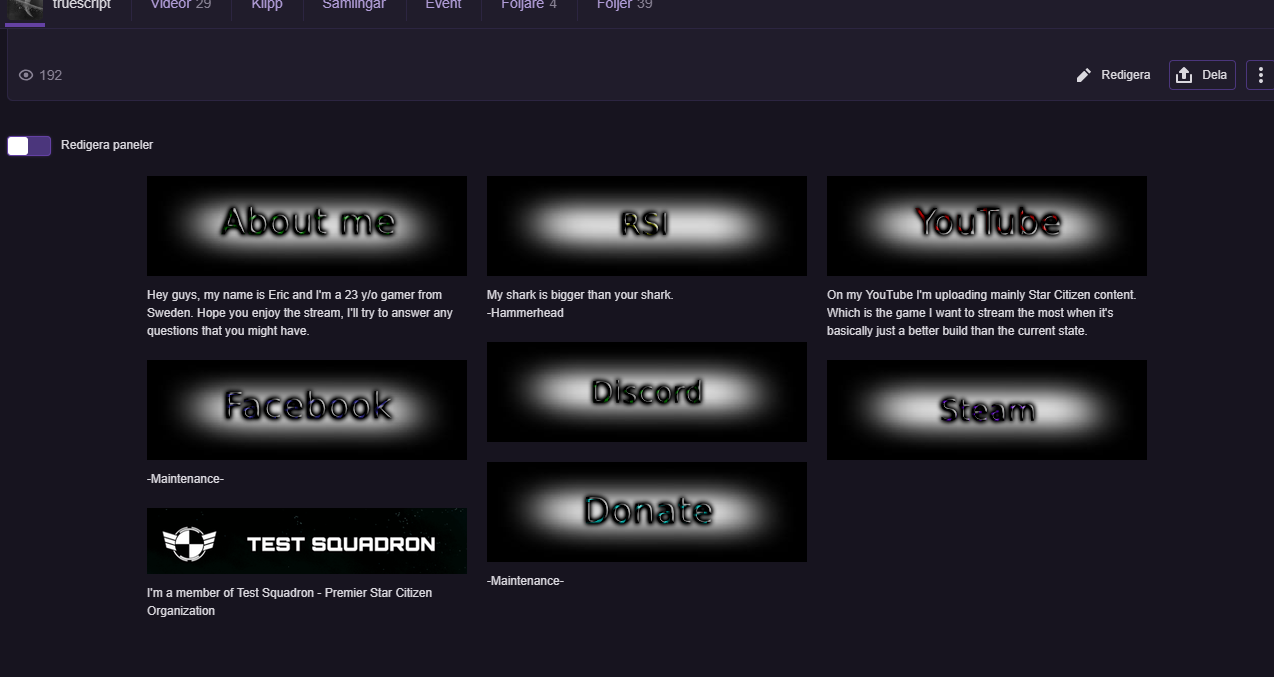The height and width of the screenshot is (677, 1274).
Task: Click the About me panel image
Action: pos(307,226)
